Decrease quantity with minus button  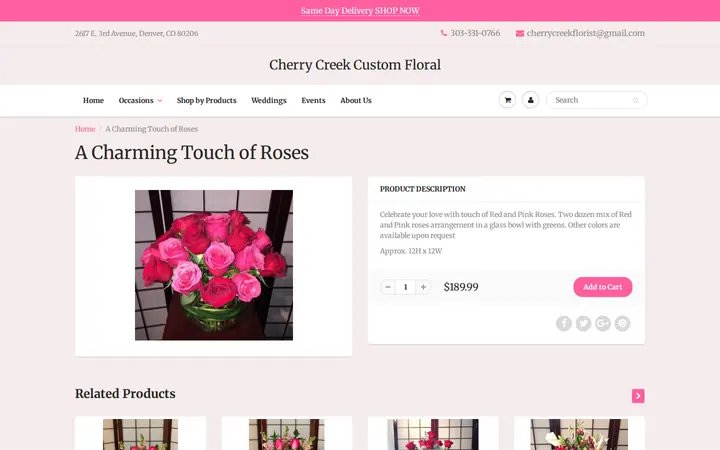pos(388,287)
